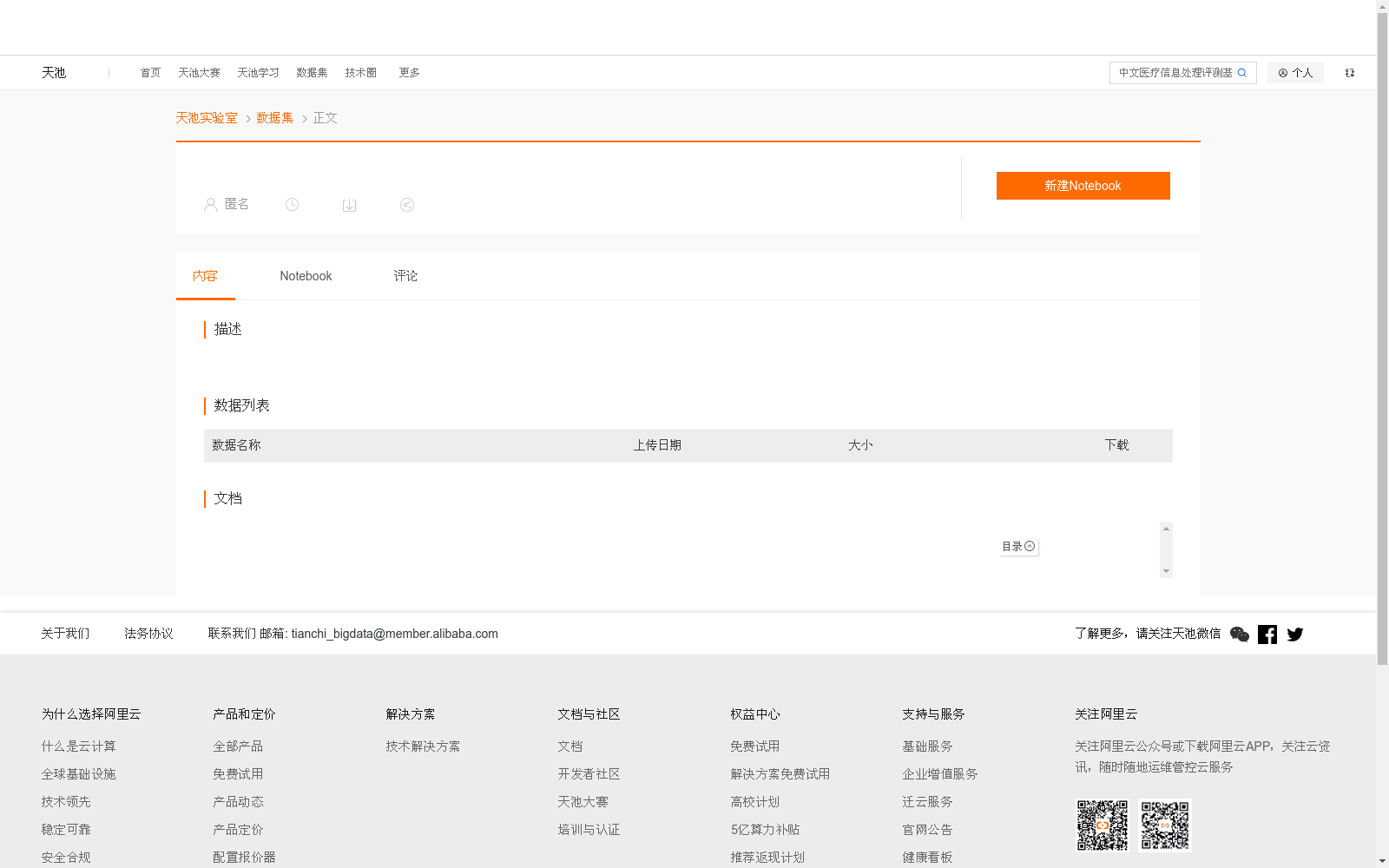The image size is (1389, 868).
Task: Open 免费试用 under 产品和定价
Action: pyautogui.click(x=238, y=774)
